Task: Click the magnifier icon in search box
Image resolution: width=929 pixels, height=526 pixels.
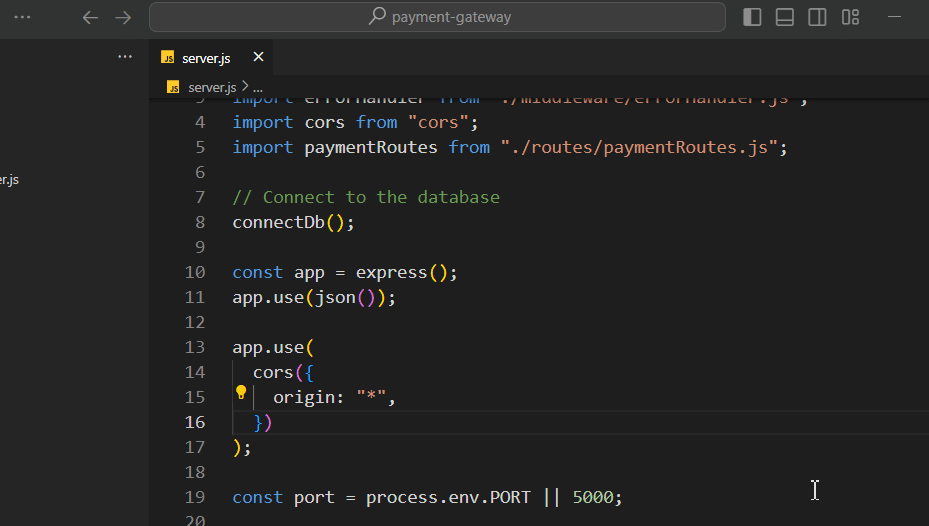Action: [377, 17]
